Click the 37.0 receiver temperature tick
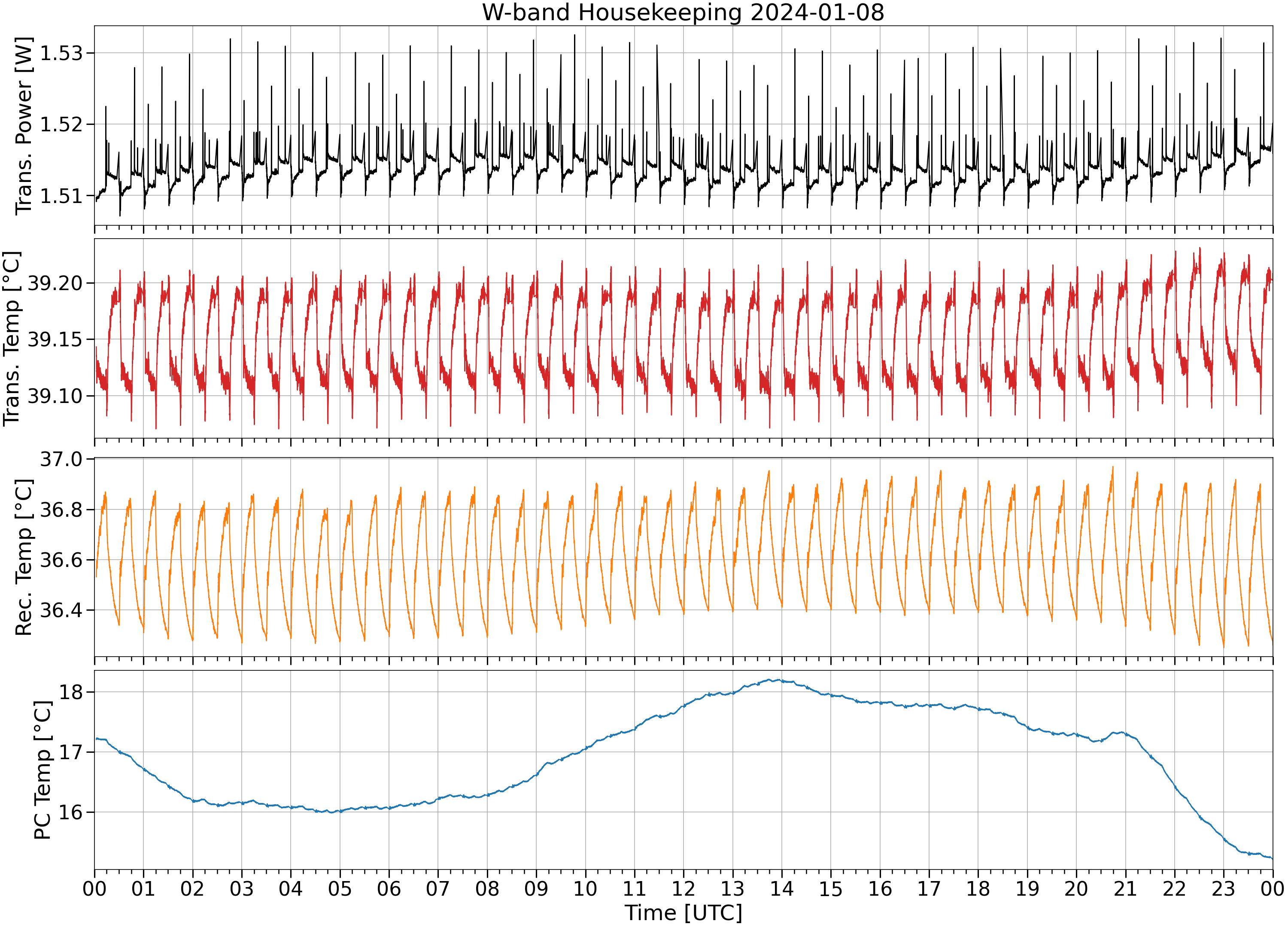This screenshot has width=1288, height=927. (x=61, y=459)
